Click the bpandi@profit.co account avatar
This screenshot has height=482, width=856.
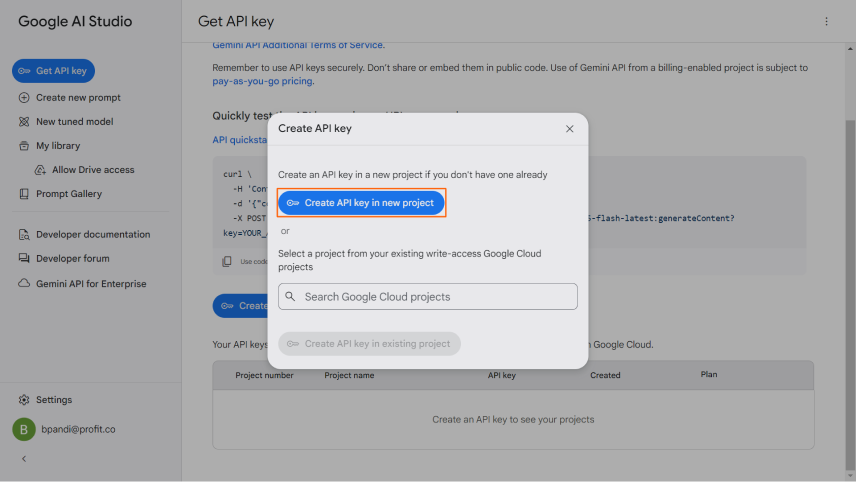coord(24,429)
